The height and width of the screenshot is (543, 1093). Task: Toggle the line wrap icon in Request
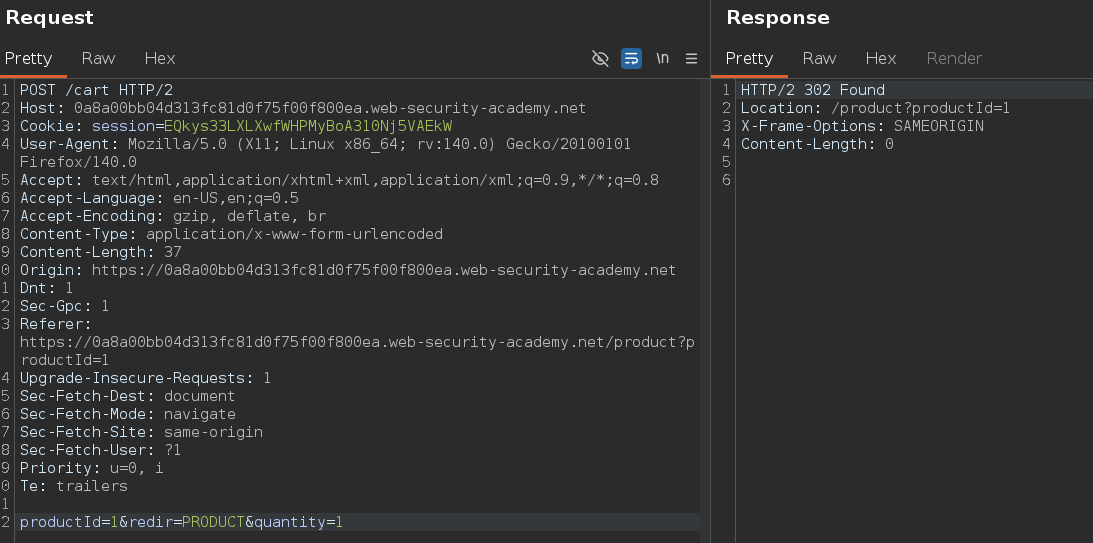pyautogui.click(x=632, y=59)
